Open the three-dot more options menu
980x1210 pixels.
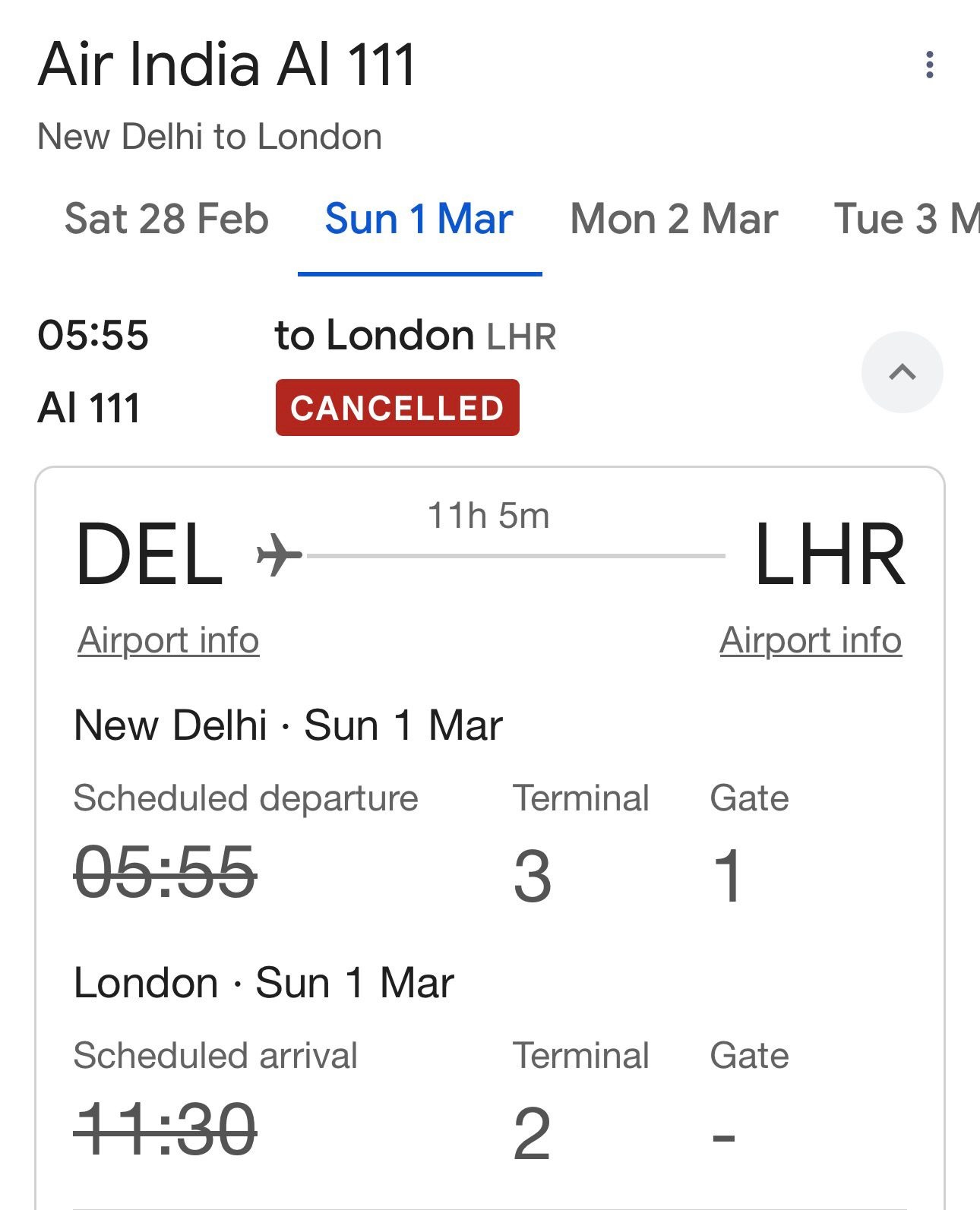(929, 65)
